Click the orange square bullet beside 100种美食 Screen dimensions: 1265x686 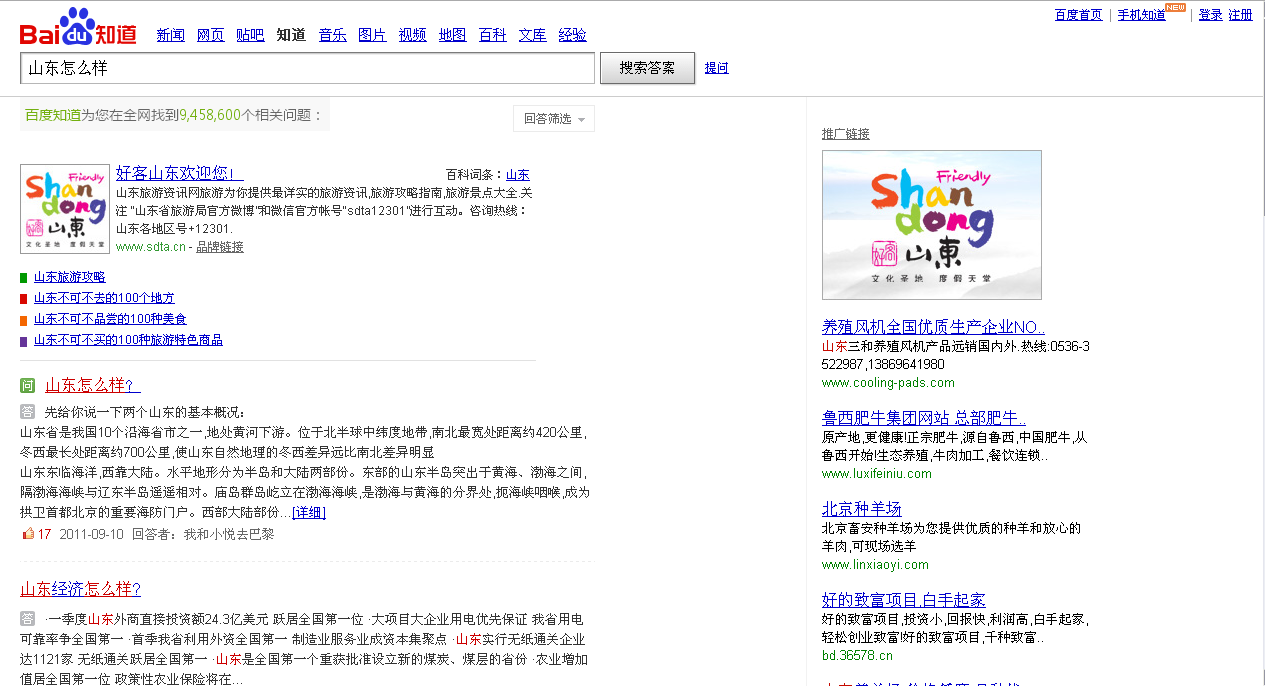click(x=24, y=319)
